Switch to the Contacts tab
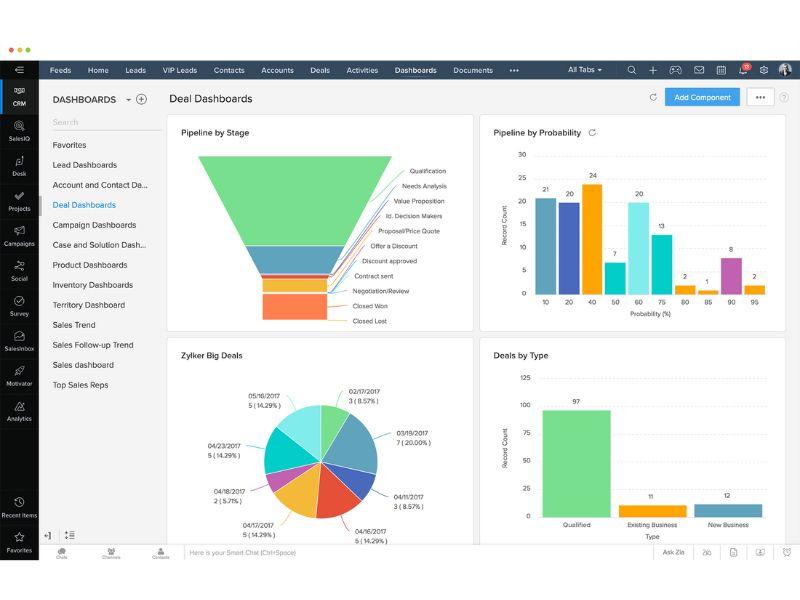The width and height of the screenshot is (800, 600). tap(229, 70)
